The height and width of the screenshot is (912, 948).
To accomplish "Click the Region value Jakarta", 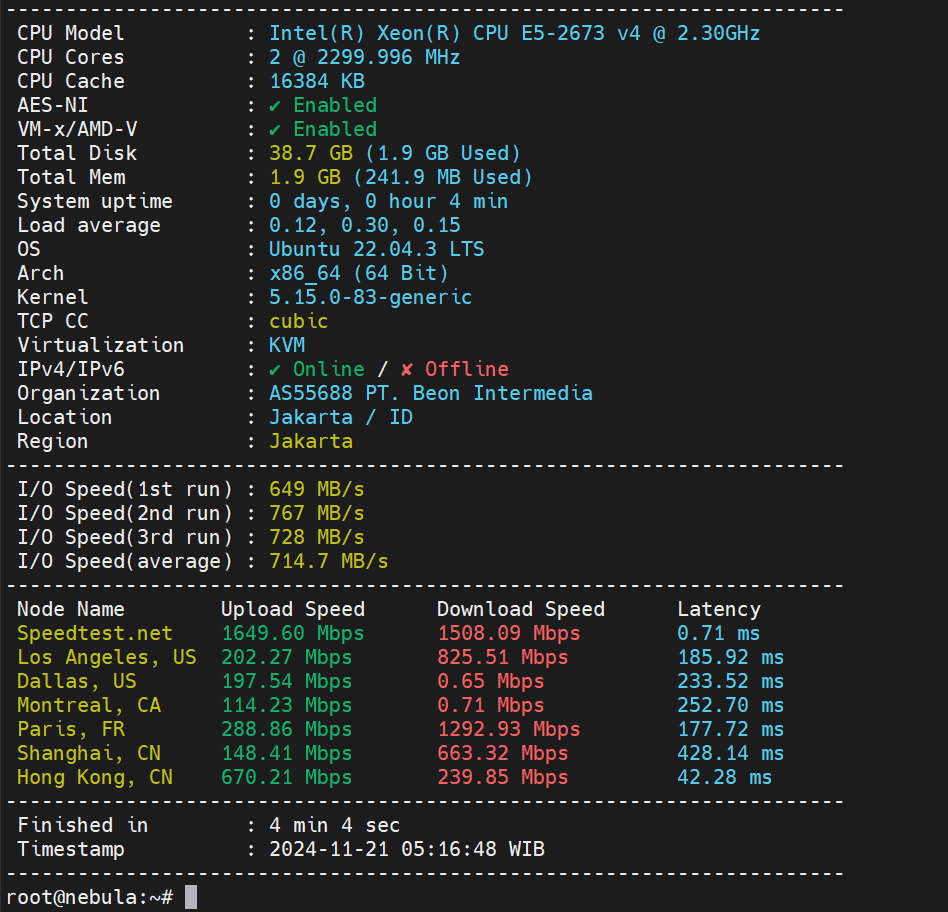I will 311,441.
